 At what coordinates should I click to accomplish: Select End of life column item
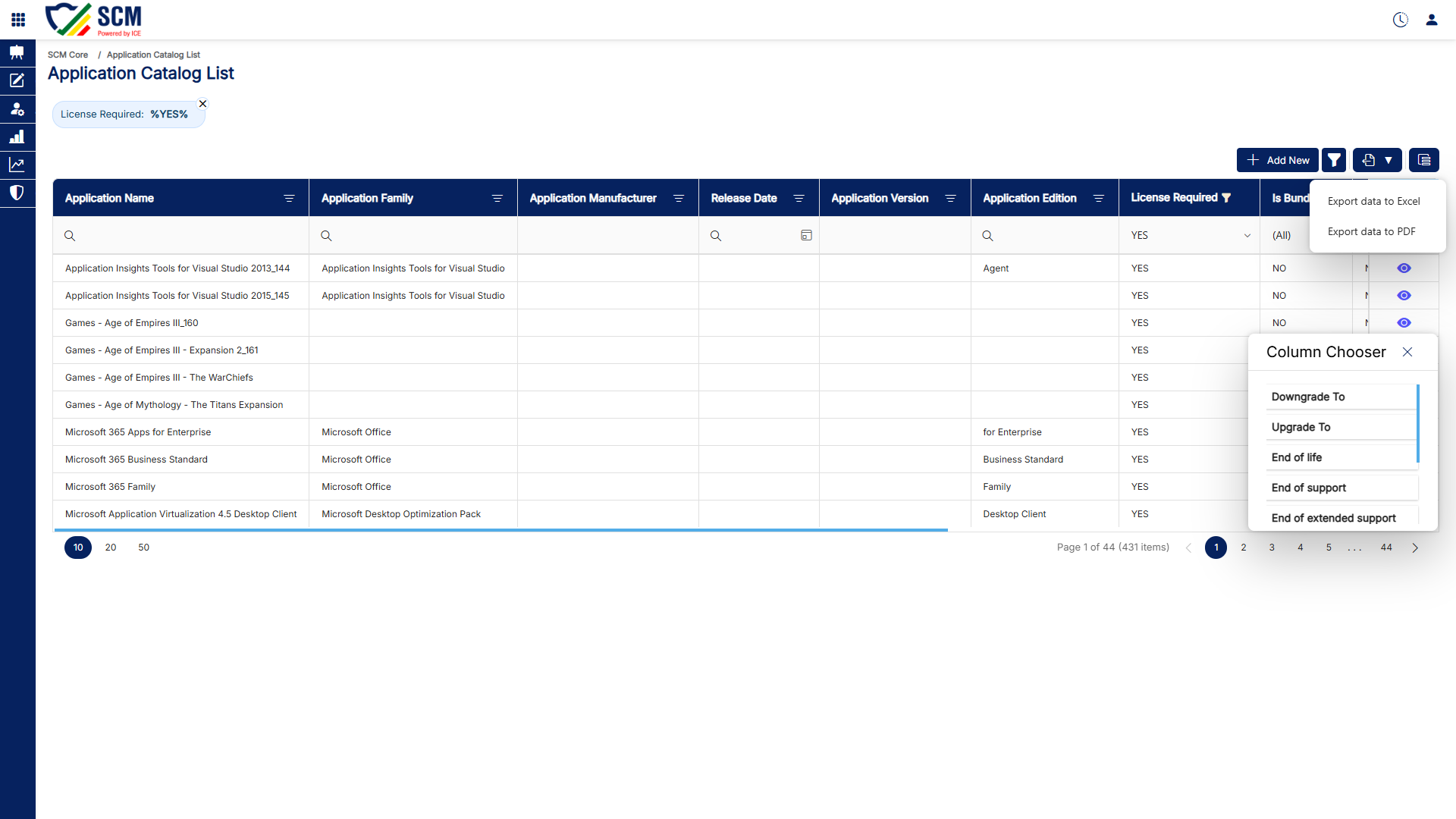pos(1341,457)
